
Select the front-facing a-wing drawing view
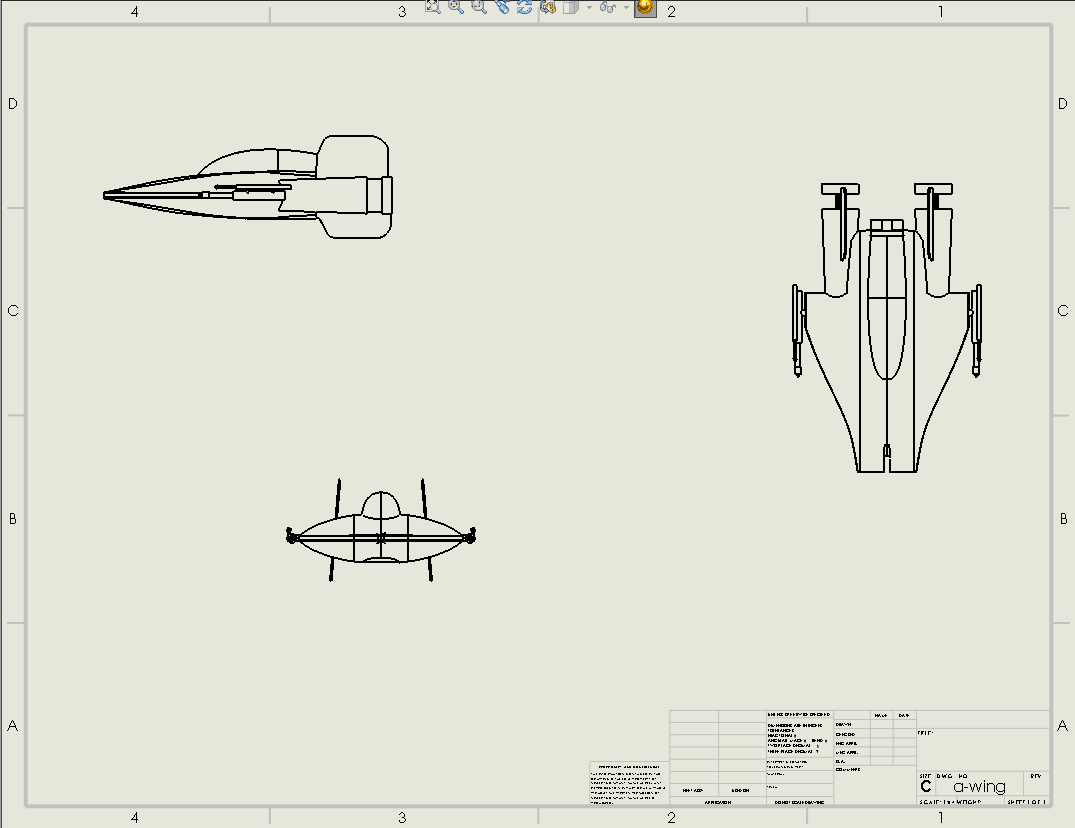[381, 531]
